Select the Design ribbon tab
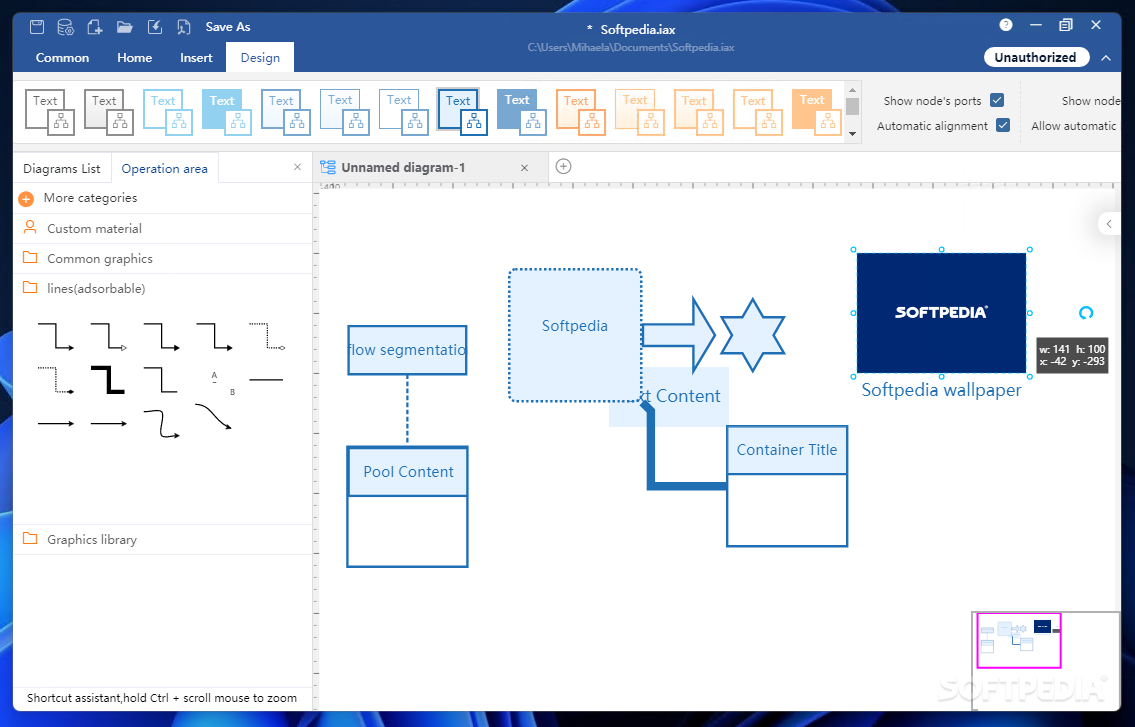Screen dimensions: 1135x727 (260, 58)
